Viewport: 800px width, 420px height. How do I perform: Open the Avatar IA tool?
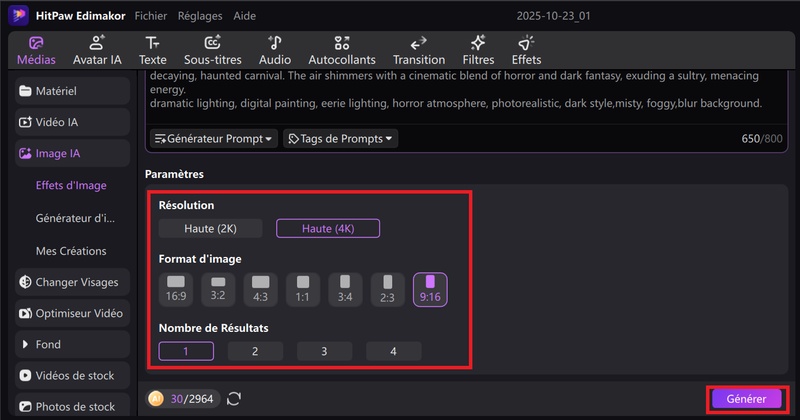click(x=97, y=50)
